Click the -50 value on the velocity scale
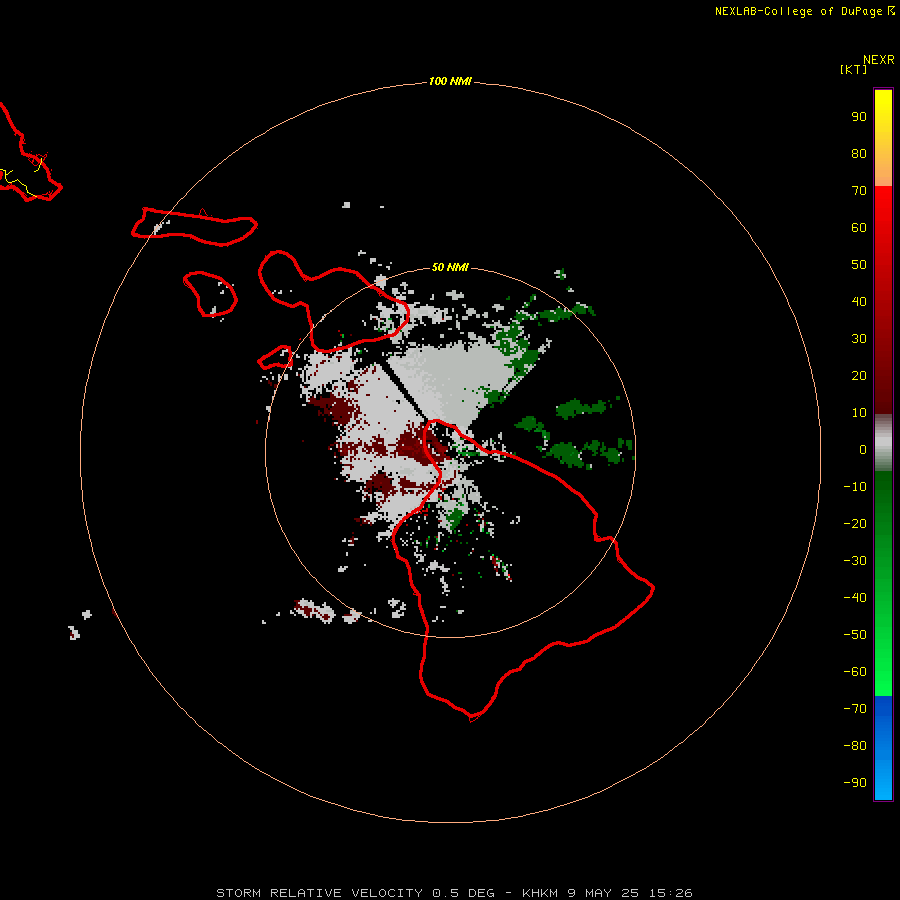This screenshot has width=900, height=900. [x=855, y=635]
